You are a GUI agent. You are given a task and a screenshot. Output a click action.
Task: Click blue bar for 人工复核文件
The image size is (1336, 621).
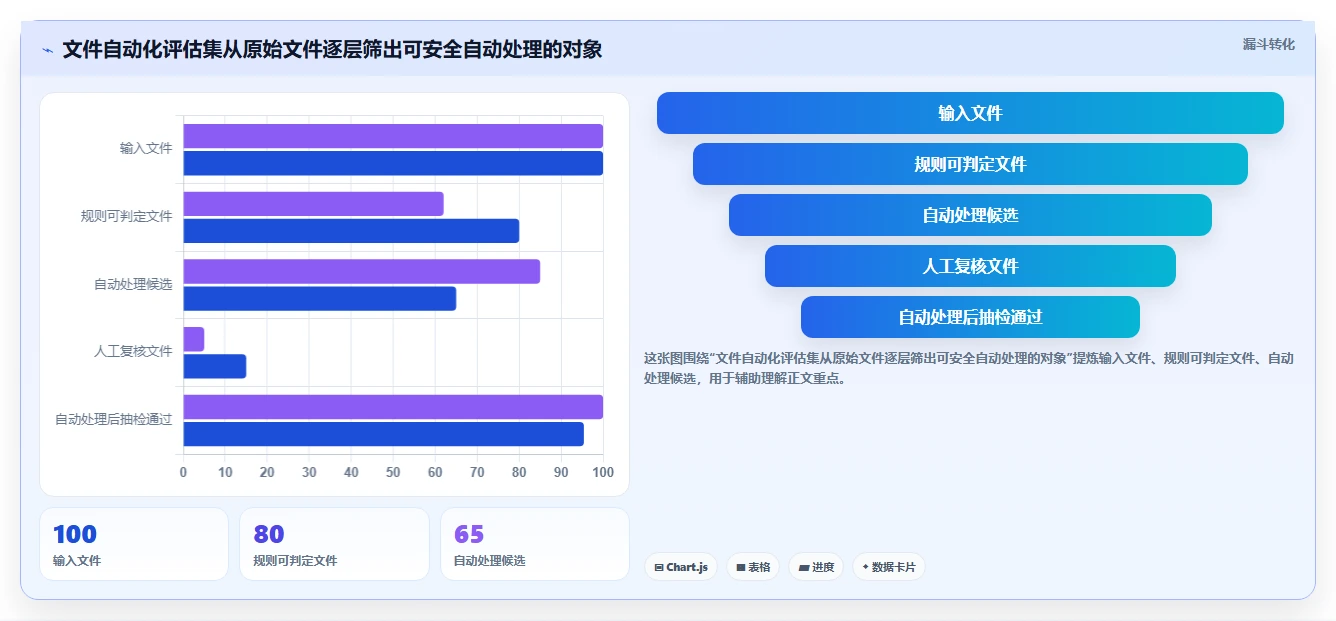click(x=215, y=366)
